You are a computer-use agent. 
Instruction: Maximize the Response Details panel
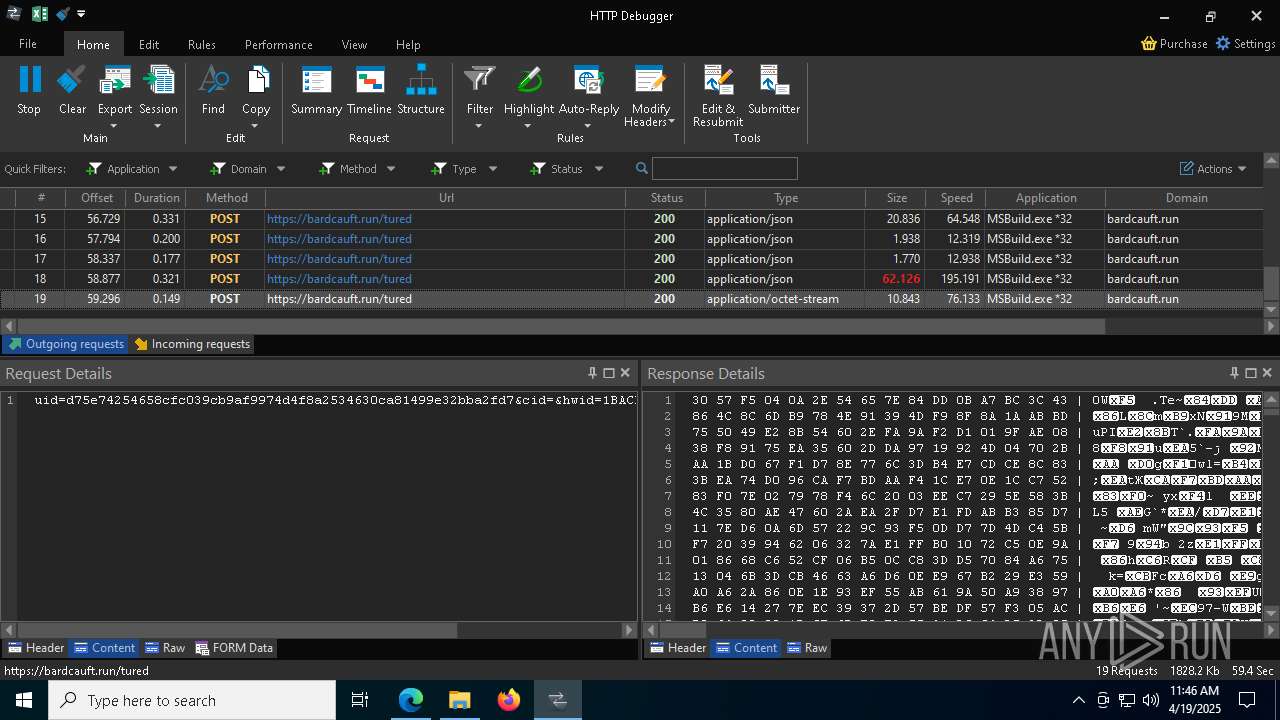coord(1250,373)
